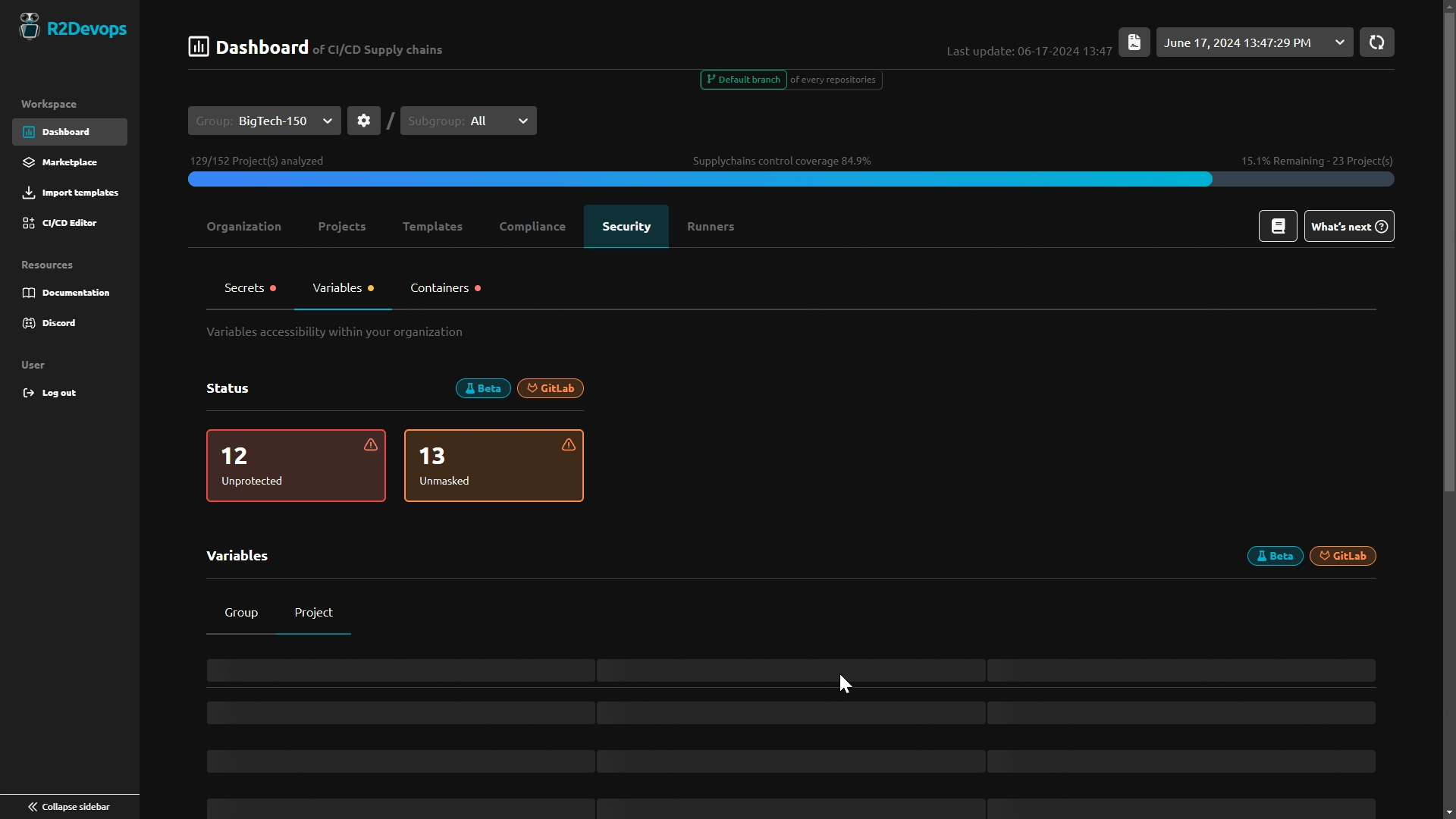Click the Import templates sidebar icon
Screen dimensions: 1456x819
[x=29, y=192]
